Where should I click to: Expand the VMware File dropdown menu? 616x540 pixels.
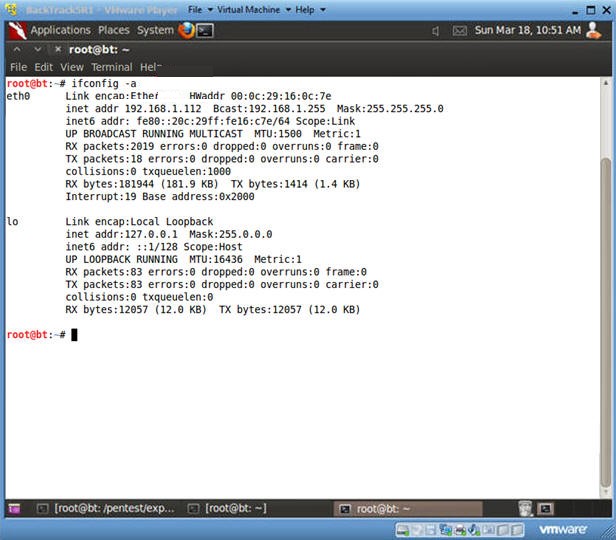click(x=199, y=9)
